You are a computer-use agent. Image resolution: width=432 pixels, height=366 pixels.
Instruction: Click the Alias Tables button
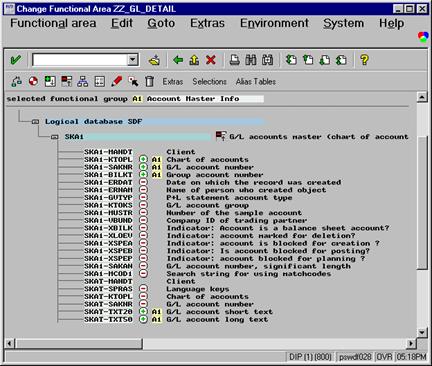coord(256,82)
